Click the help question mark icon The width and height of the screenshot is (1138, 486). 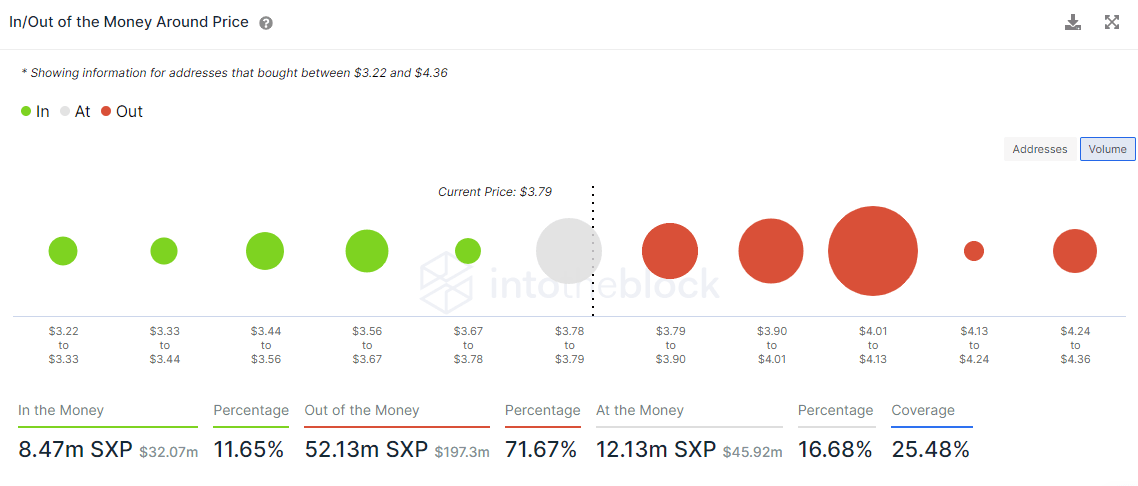click(266, 23)
